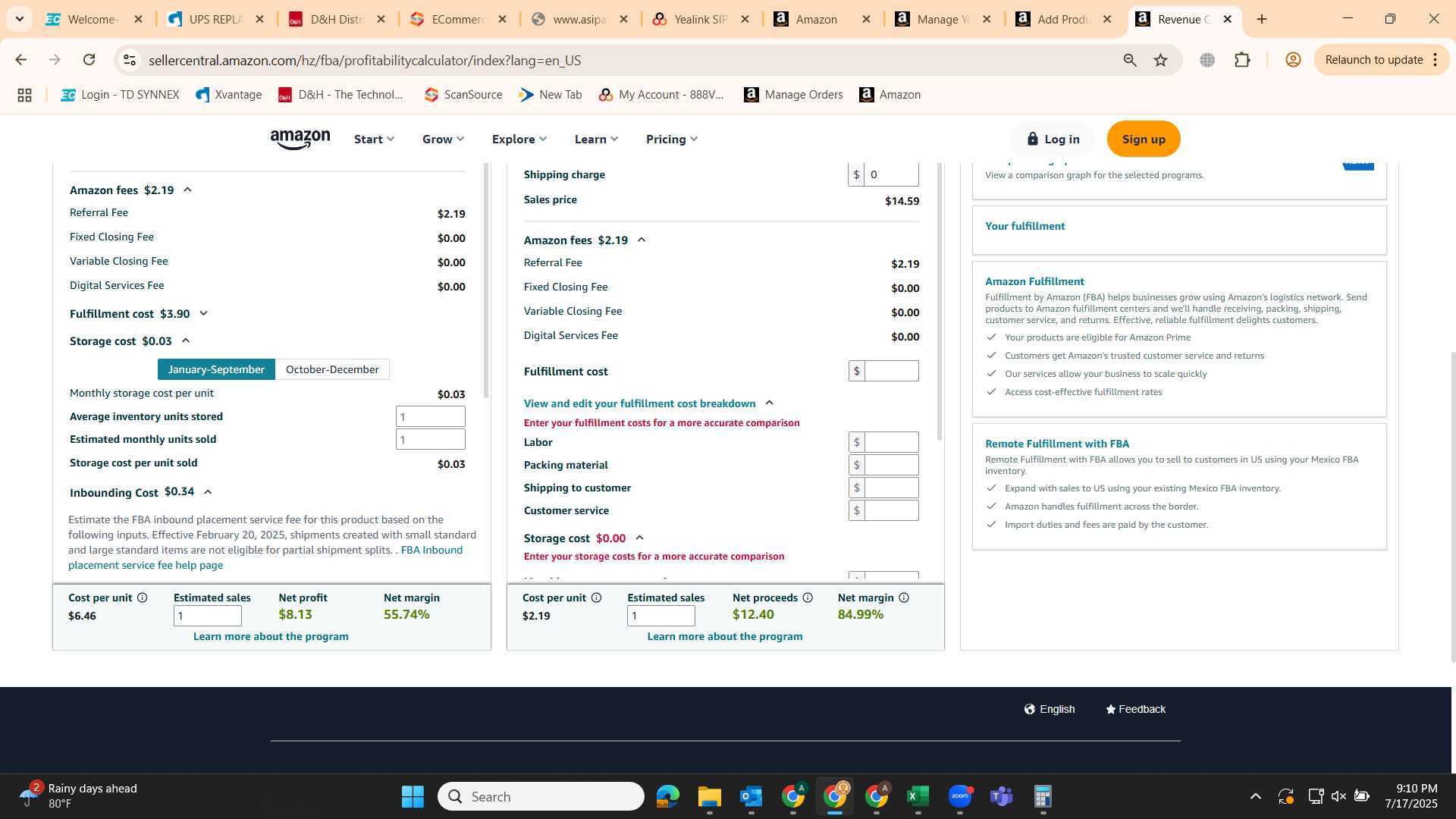Screen dimensions: 1456x819
Task: Open the Grow dropdown menu
Action: click(443, 140)
